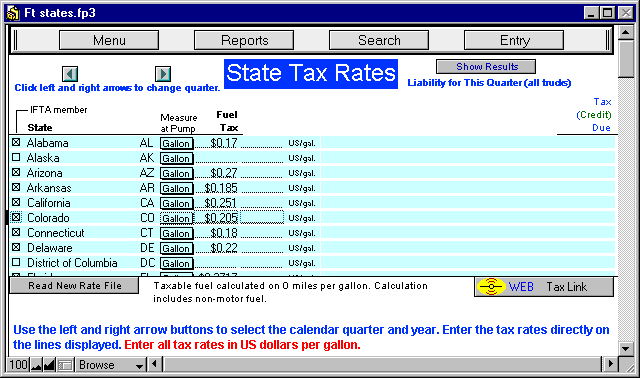Open Arizona Gallon measure dropdown
This screenshot has width=640, height=378.
pyautogui.click(x=176, y=173)
